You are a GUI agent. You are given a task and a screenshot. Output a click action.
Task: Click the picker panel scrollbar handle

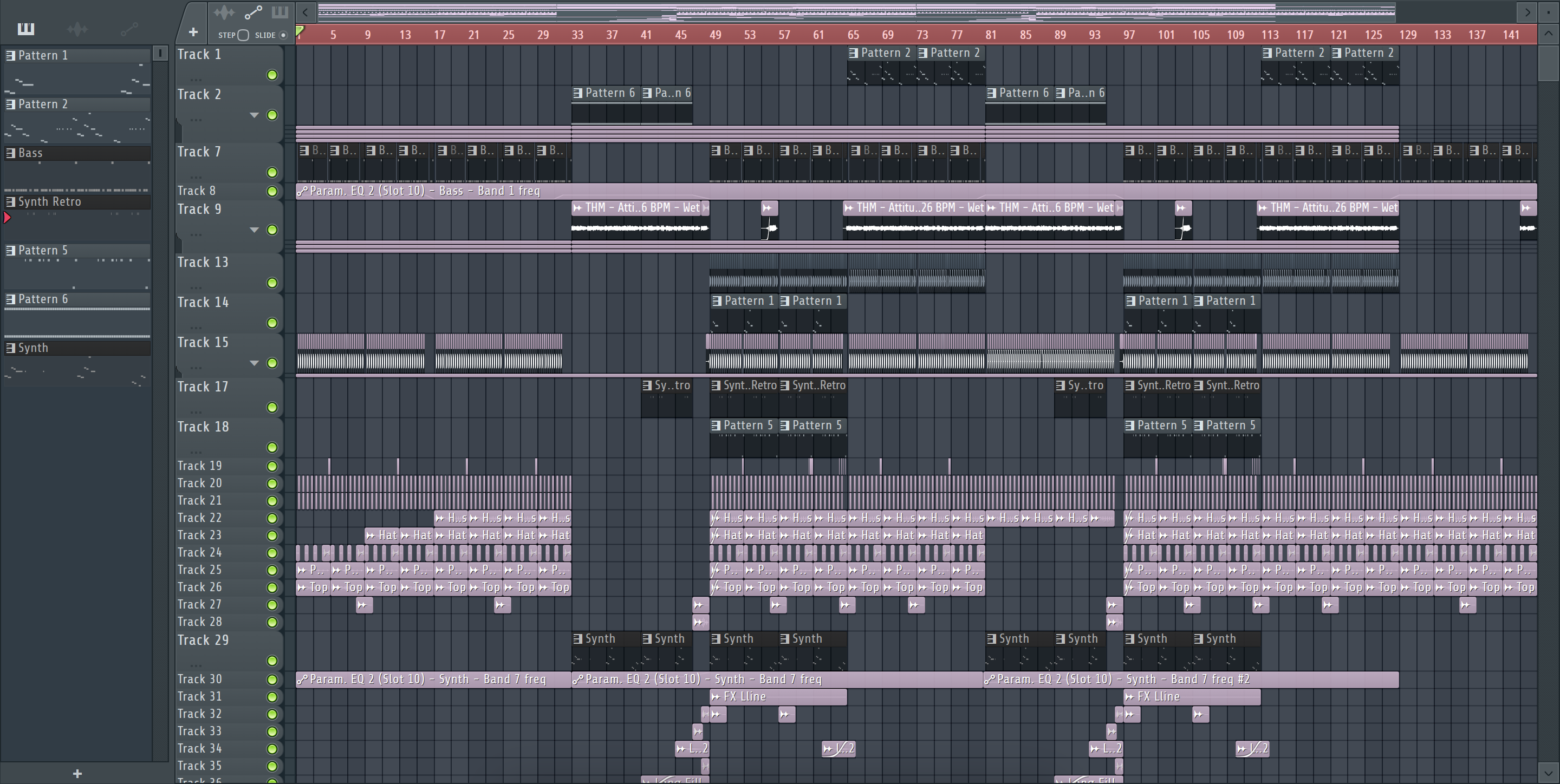(160, 53)
